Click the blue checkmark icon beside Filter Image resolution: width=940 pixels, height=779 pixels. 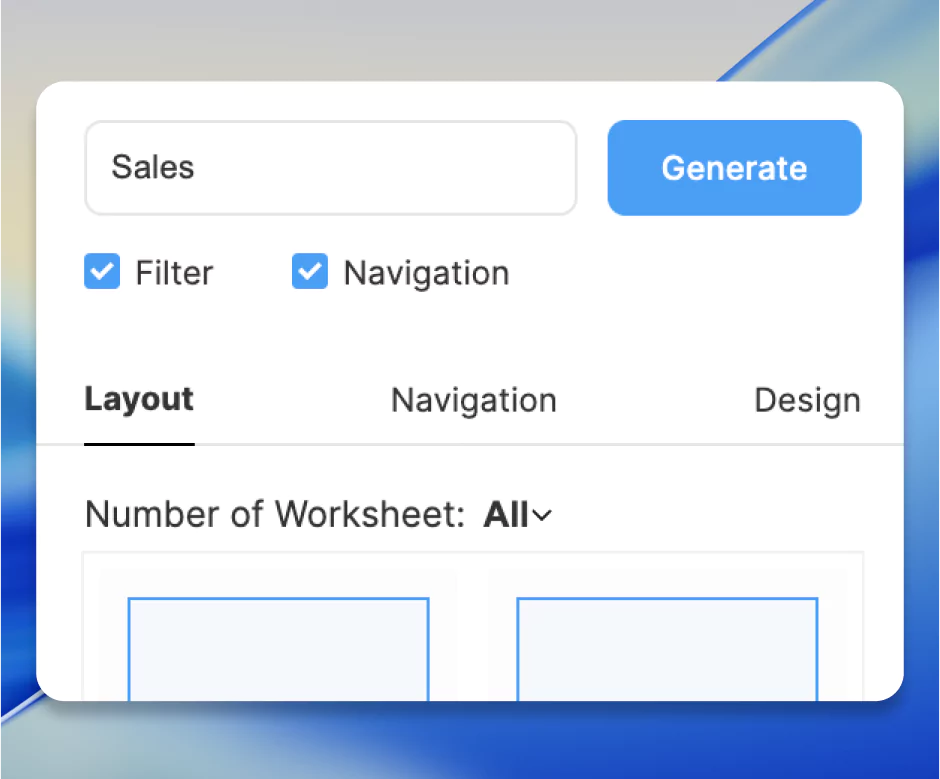[x=101, y=271]
